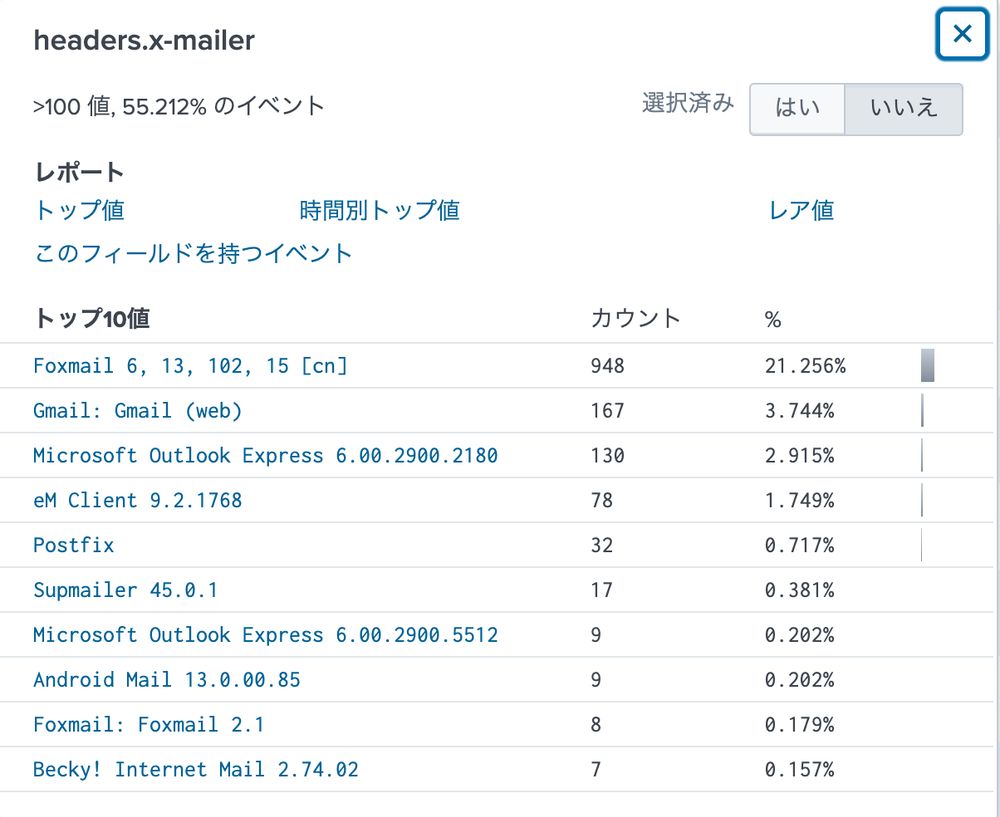The height and width of the screenshot is (817, 1000).
Task: Click the >100 値, 55.212% summary text
Action: click(x=179, y=106)
